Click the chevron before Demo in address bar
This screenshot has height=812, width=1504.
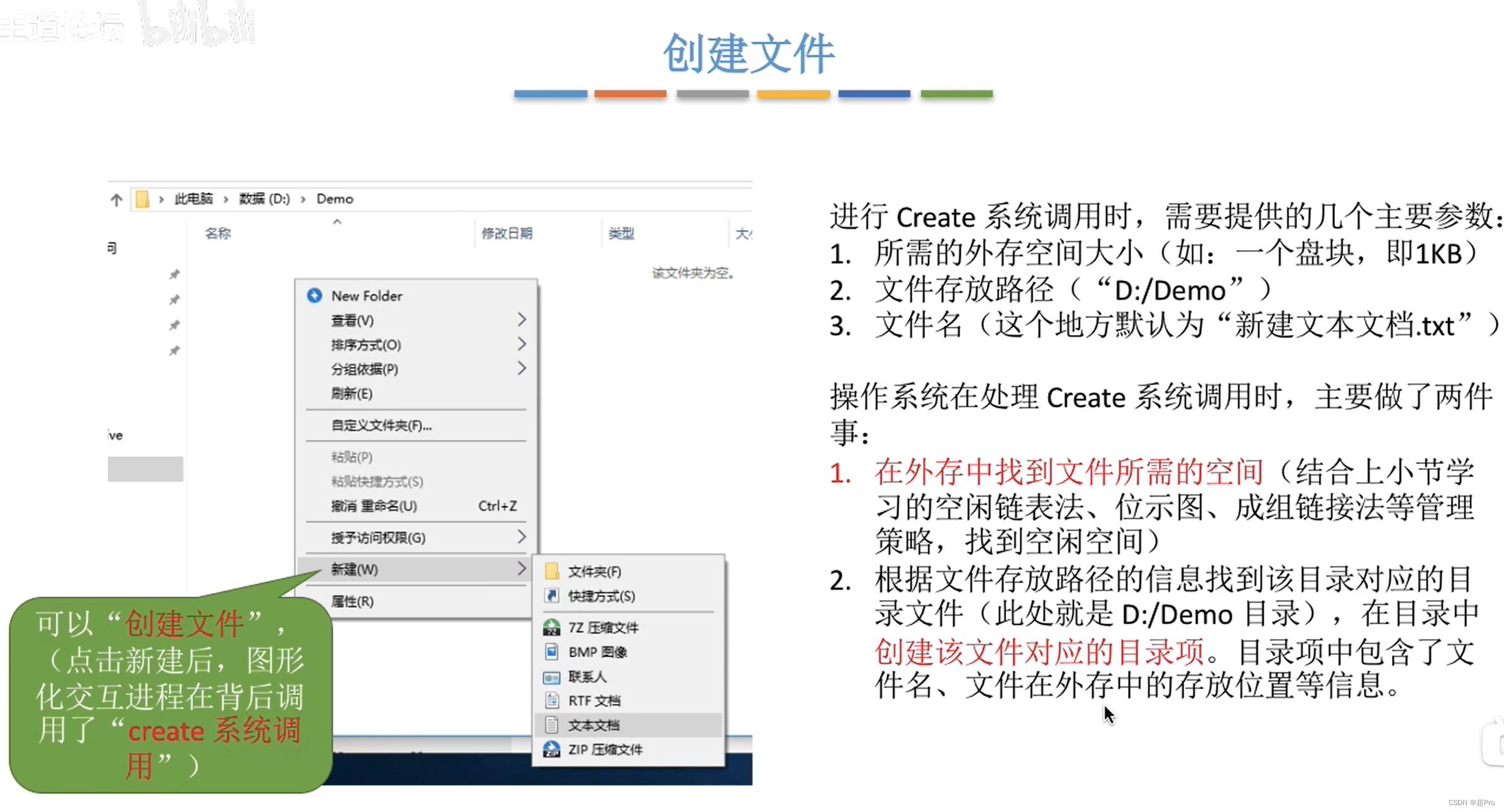tap(303, 199)
